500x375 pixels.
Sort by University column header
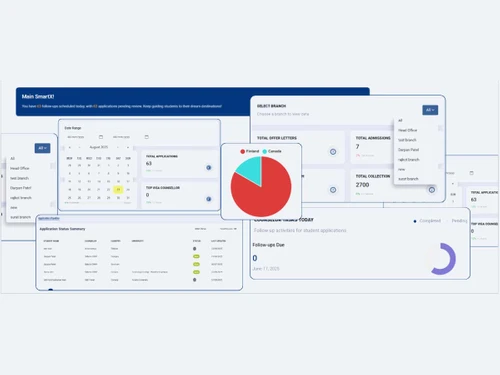138,241
